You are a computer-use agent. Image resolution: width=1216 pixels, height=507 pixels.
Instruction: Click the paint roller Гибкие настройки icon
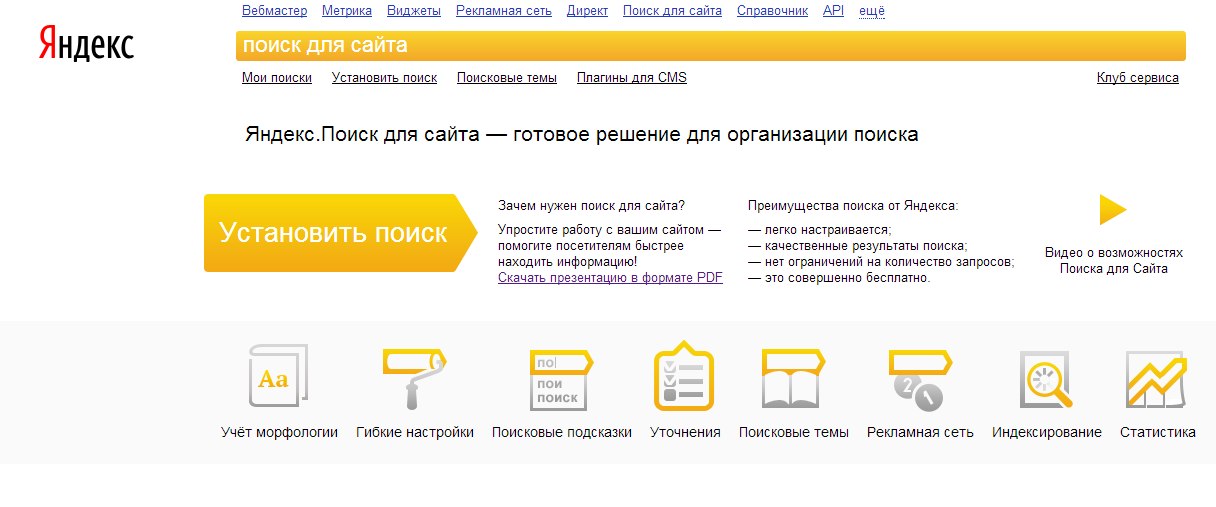(x=414, y=378)
